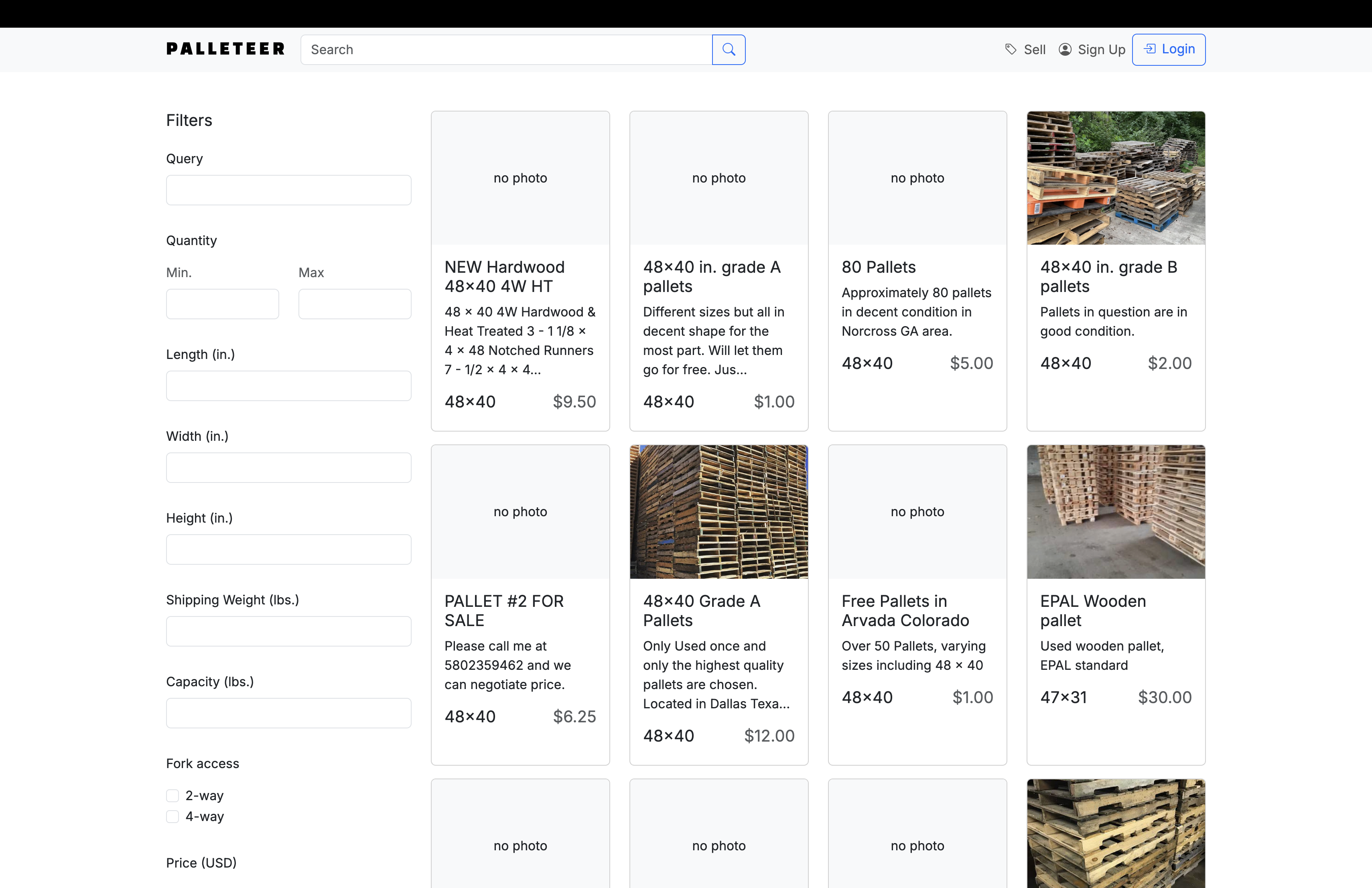Open the "EPAL Wooden pallet" listing
Viewport: 1372px width, 888px height.
(1092, 610)
